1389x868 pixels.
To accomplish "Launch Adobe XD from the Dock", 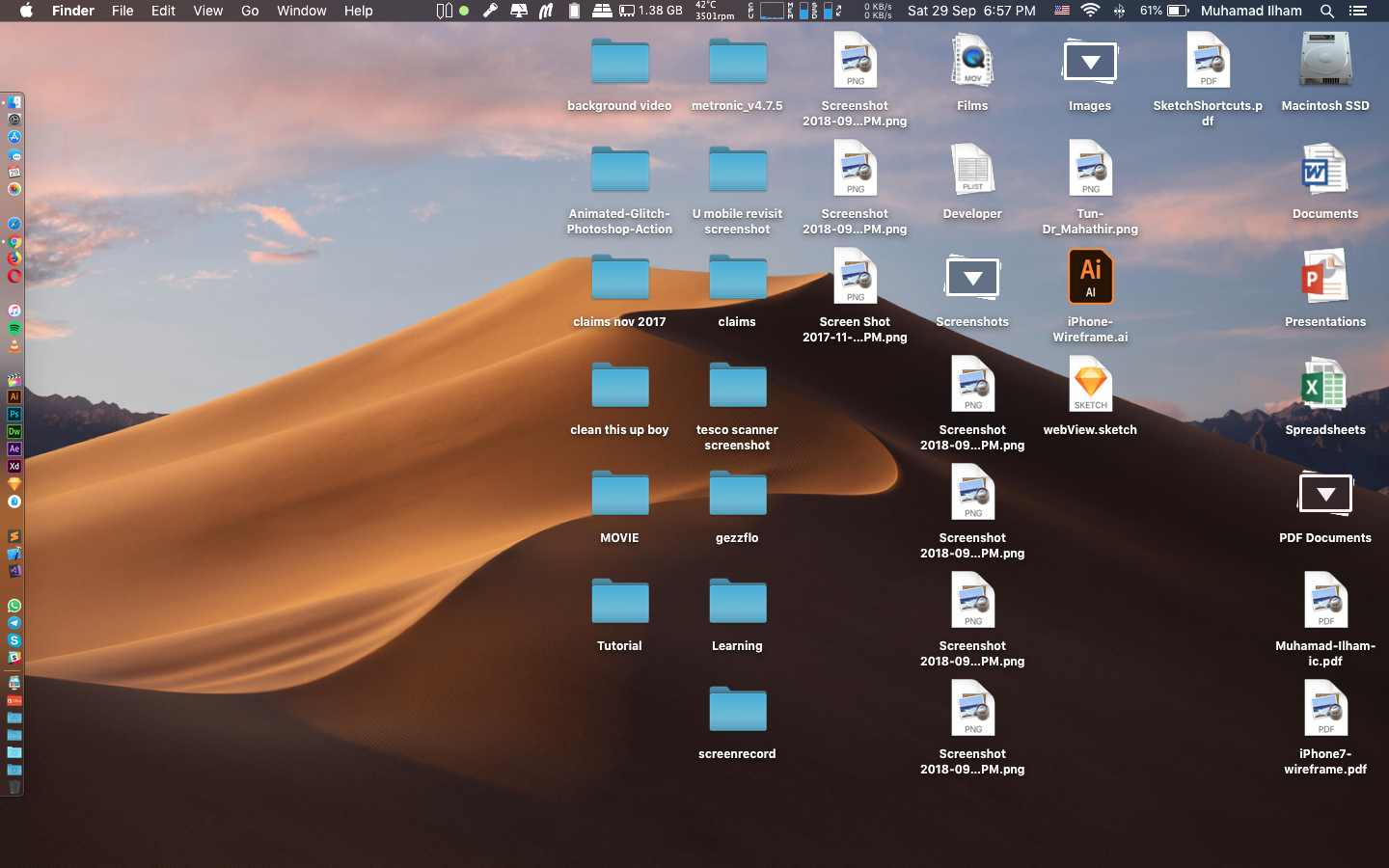I will tap(14, 466).
